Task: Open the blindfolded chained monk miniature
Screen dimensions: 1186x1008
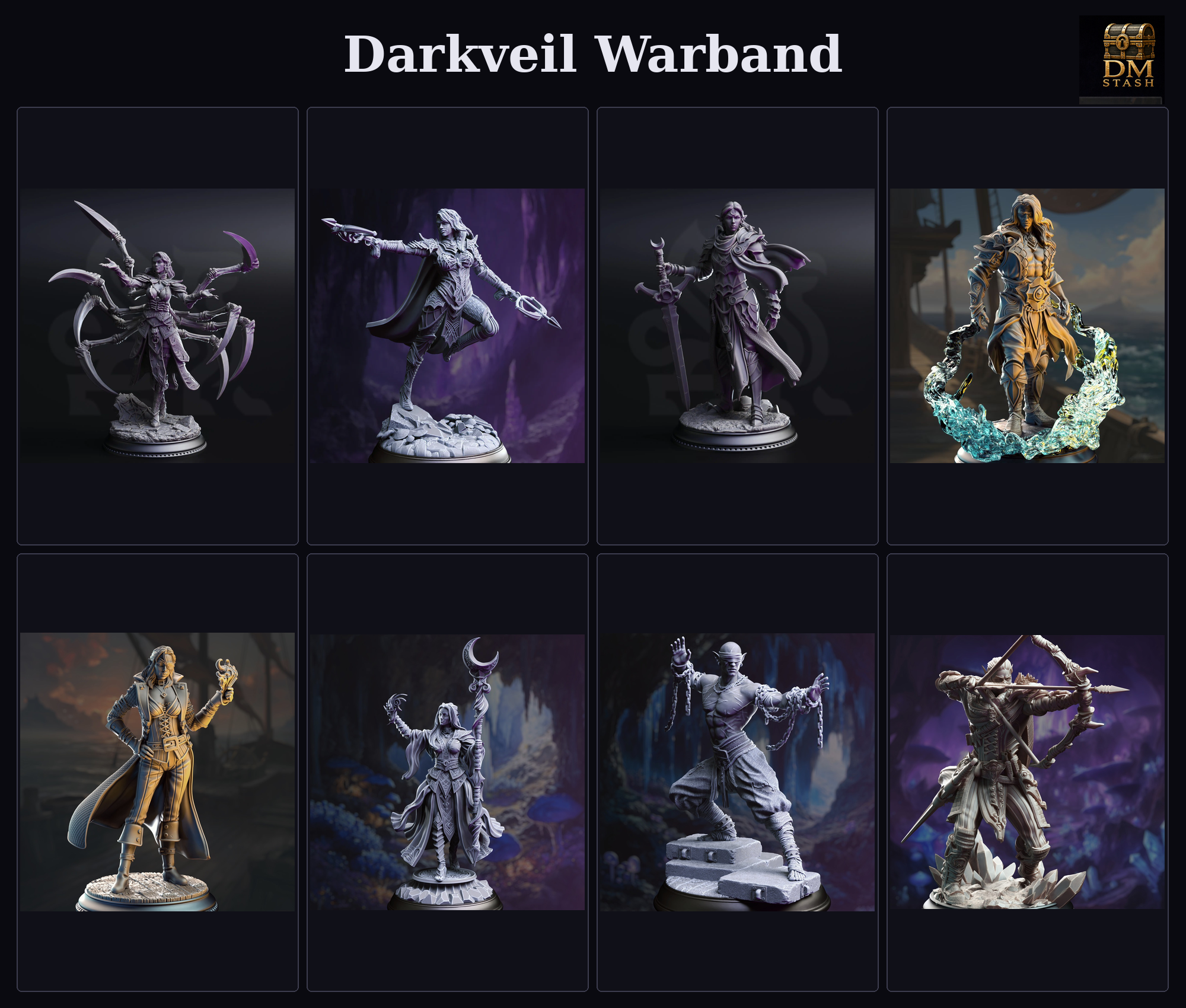Action: tap(737, 772)
